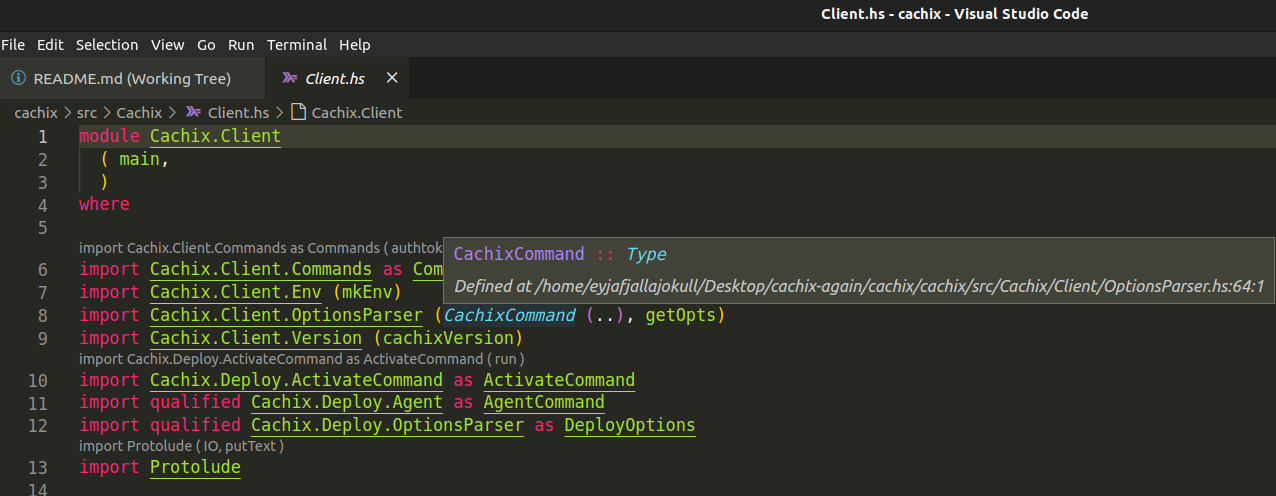Click Protolude on line 13
The height and width of the screenshot is (496, 1276).
pos(195,467)
